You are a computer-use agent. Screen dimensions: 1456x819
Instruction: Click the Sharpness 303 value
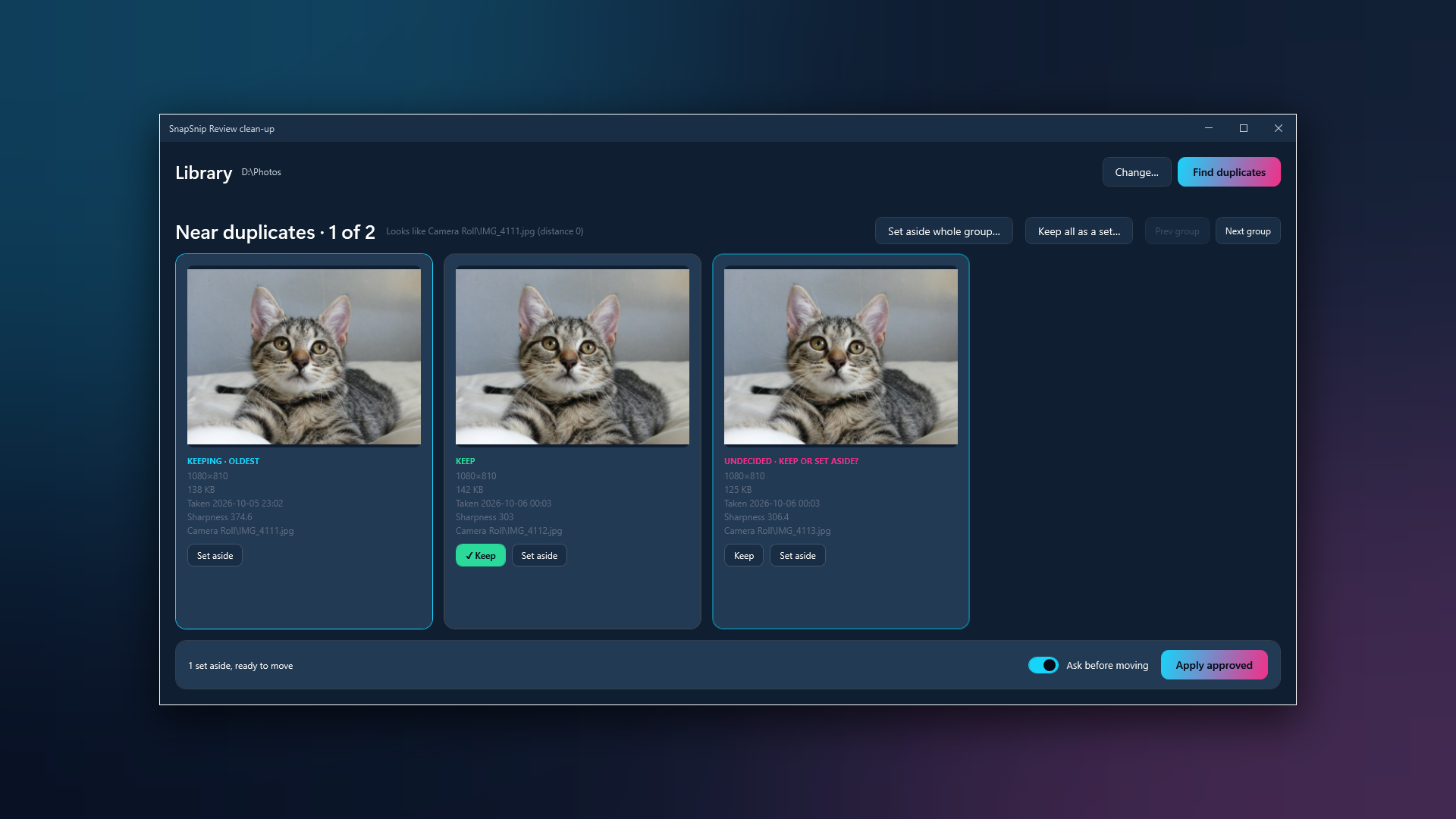pos(485,517)
